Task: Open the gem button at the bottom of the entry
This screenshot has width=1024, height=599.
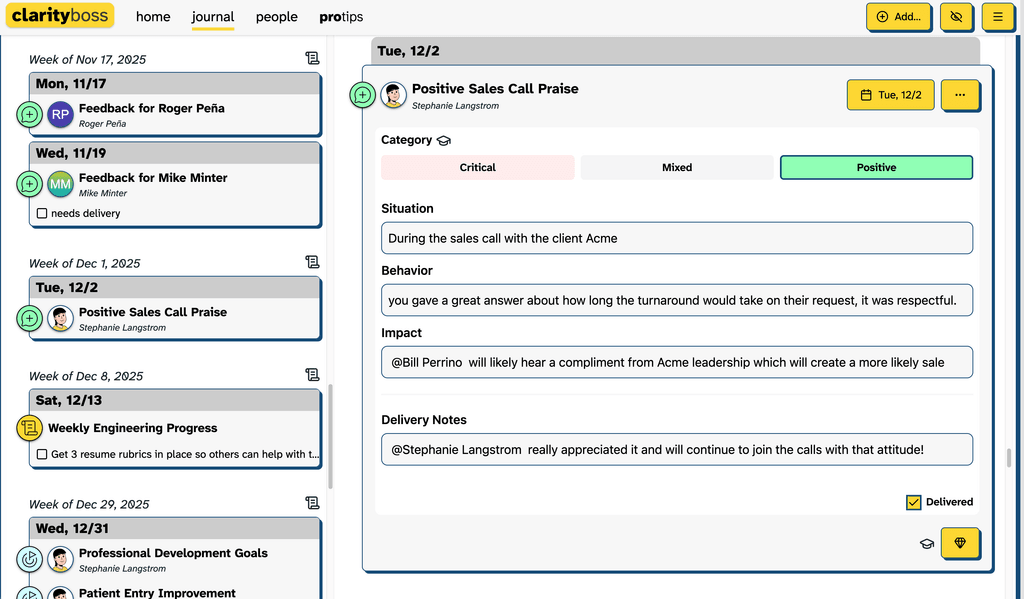Action: tap(960, 543)
